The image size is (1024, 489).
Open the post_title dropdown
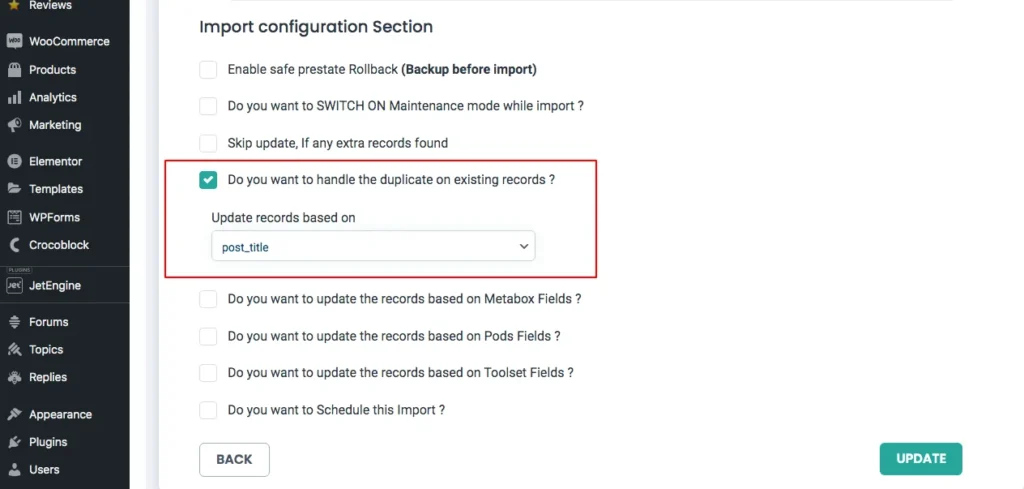[373, 246]
